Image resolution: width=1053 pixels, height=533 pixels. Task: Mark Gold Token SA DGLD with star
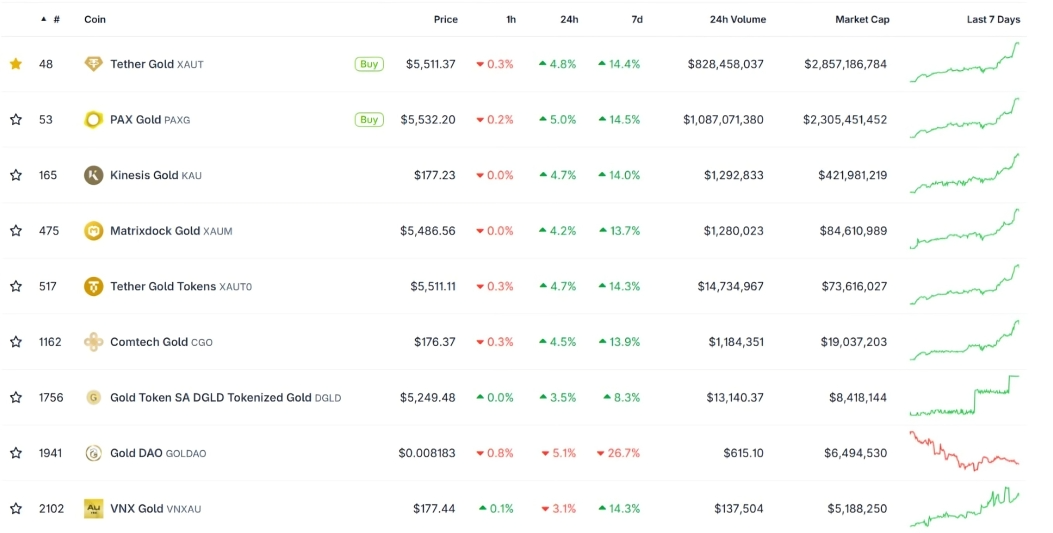pyautogui.click(x=15, y=397)
